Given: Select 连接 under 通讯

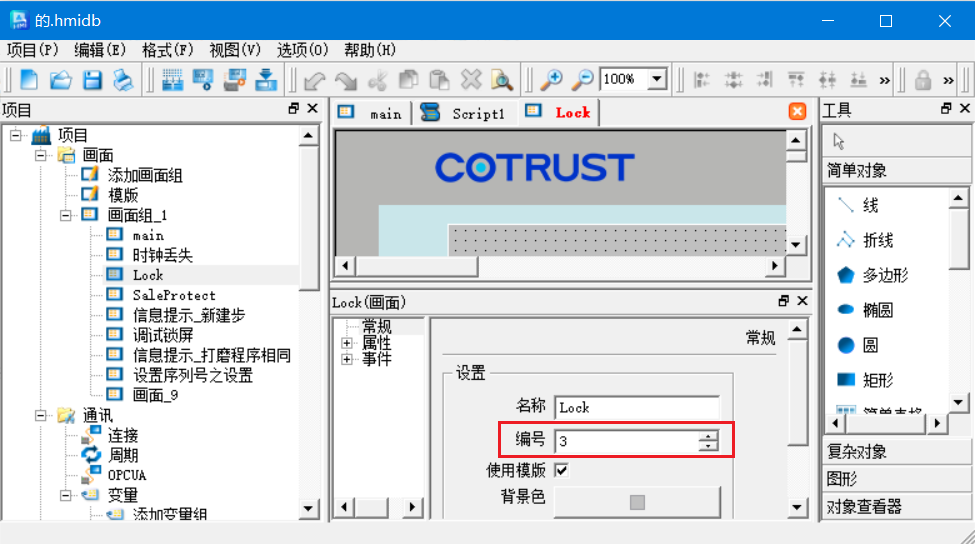Looking at the screenshot, I should [x=122, y=435].
